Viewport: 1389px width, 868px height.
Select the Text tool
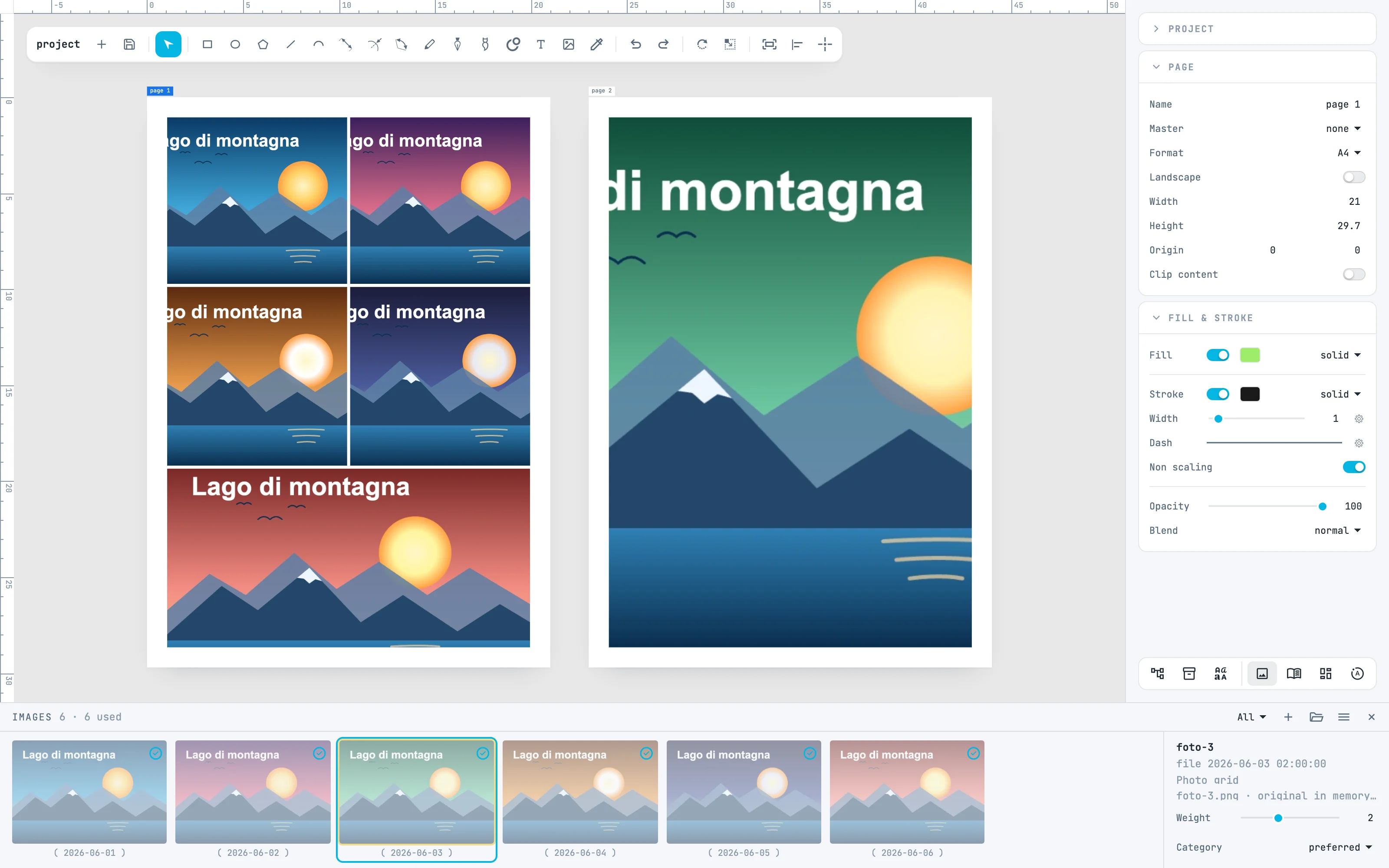pyautogui.click(x=541, y=44)
